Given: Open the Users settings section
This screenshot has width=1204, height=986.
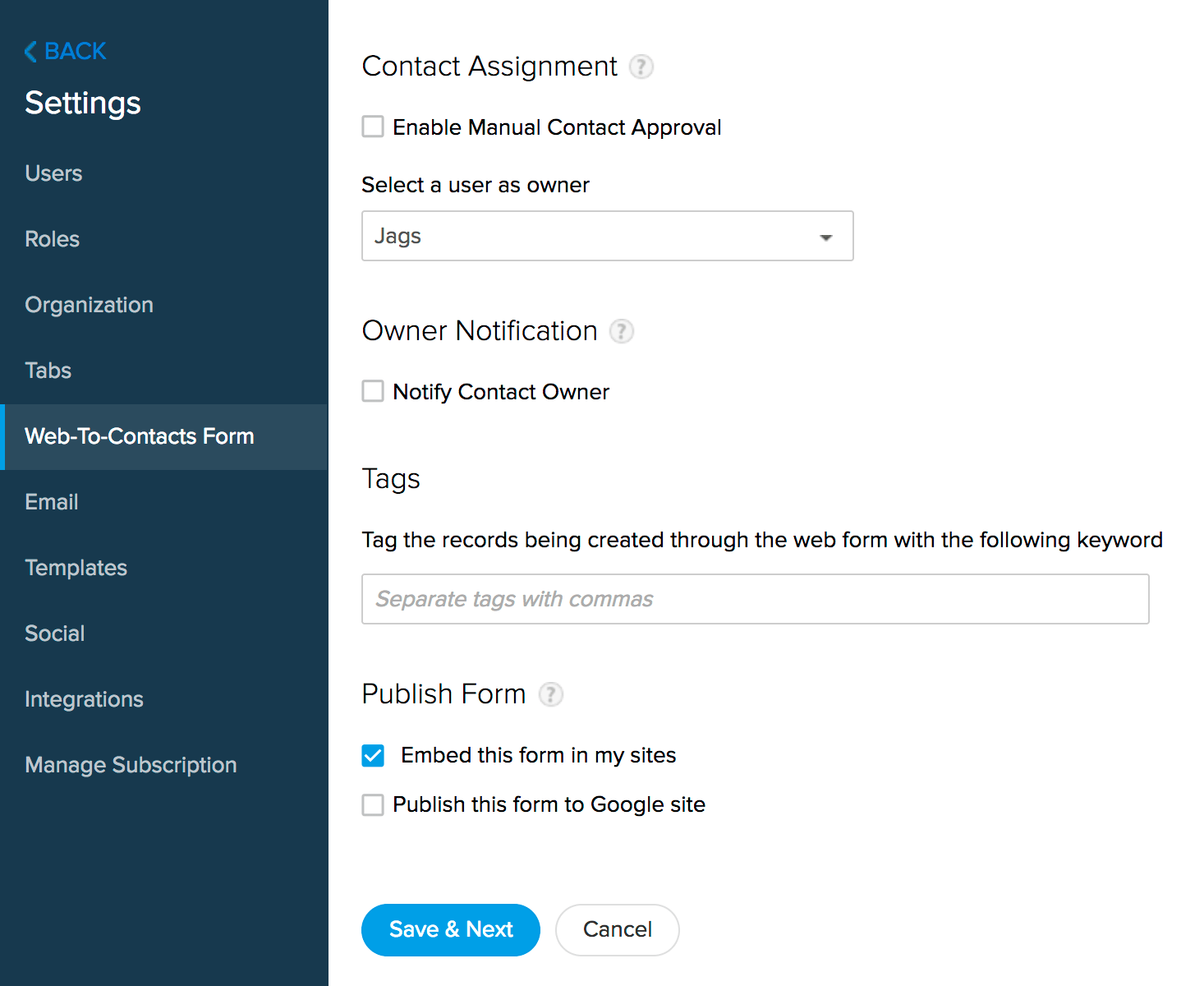Looking at the screenshot, I should tap(53, 173).
